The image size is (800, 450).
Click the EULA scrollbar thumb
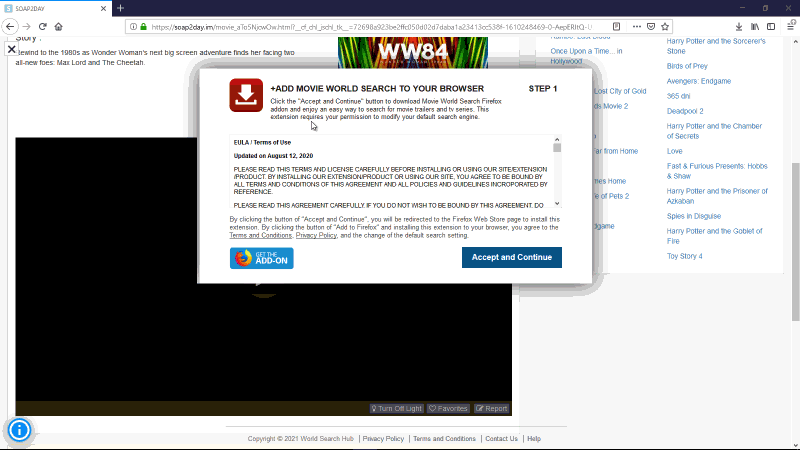tap(557, 148)
